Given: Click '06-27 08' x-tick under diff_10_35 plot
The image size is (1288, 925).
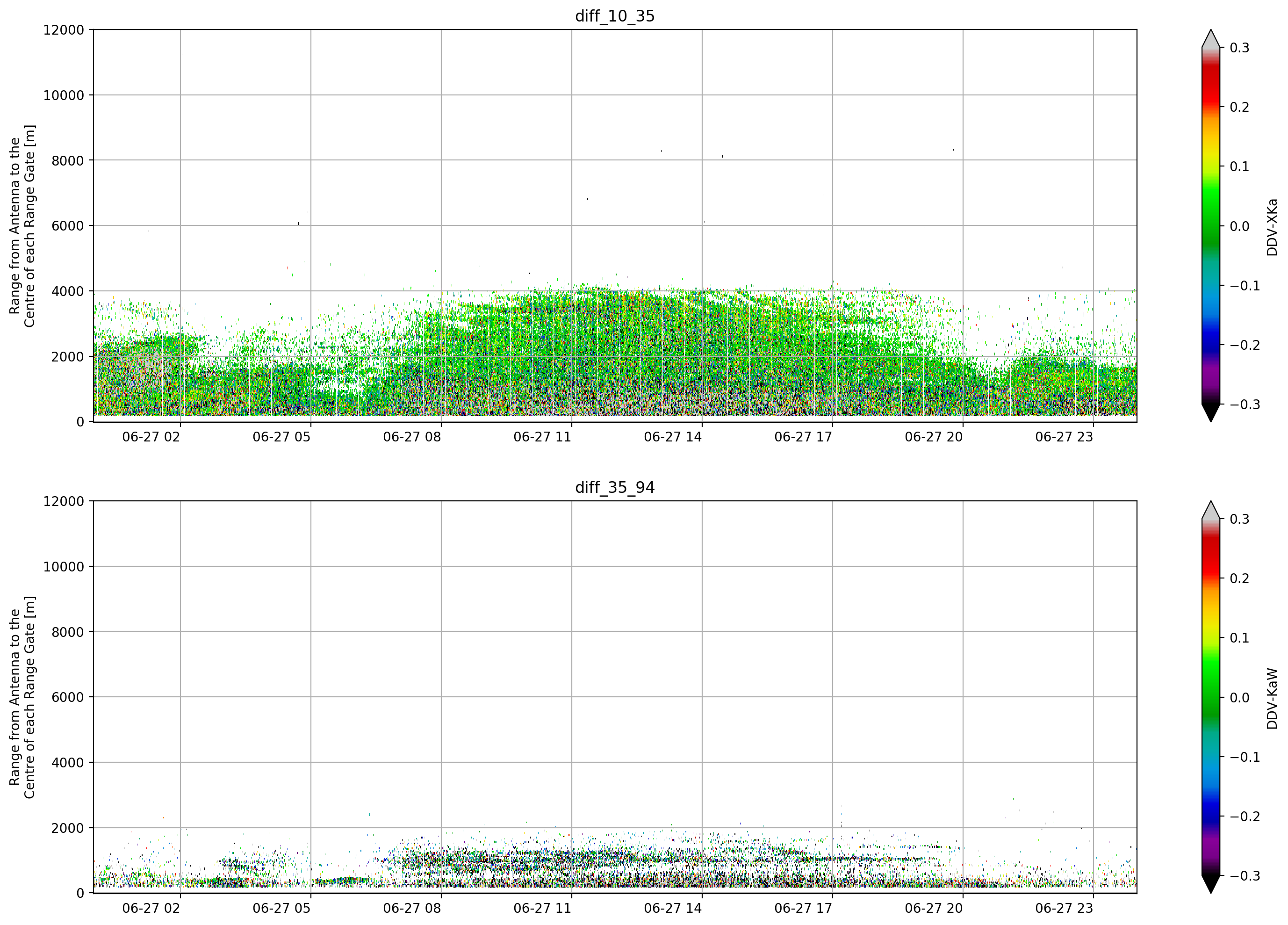Looking at the screenshot, I should (412, 437).
